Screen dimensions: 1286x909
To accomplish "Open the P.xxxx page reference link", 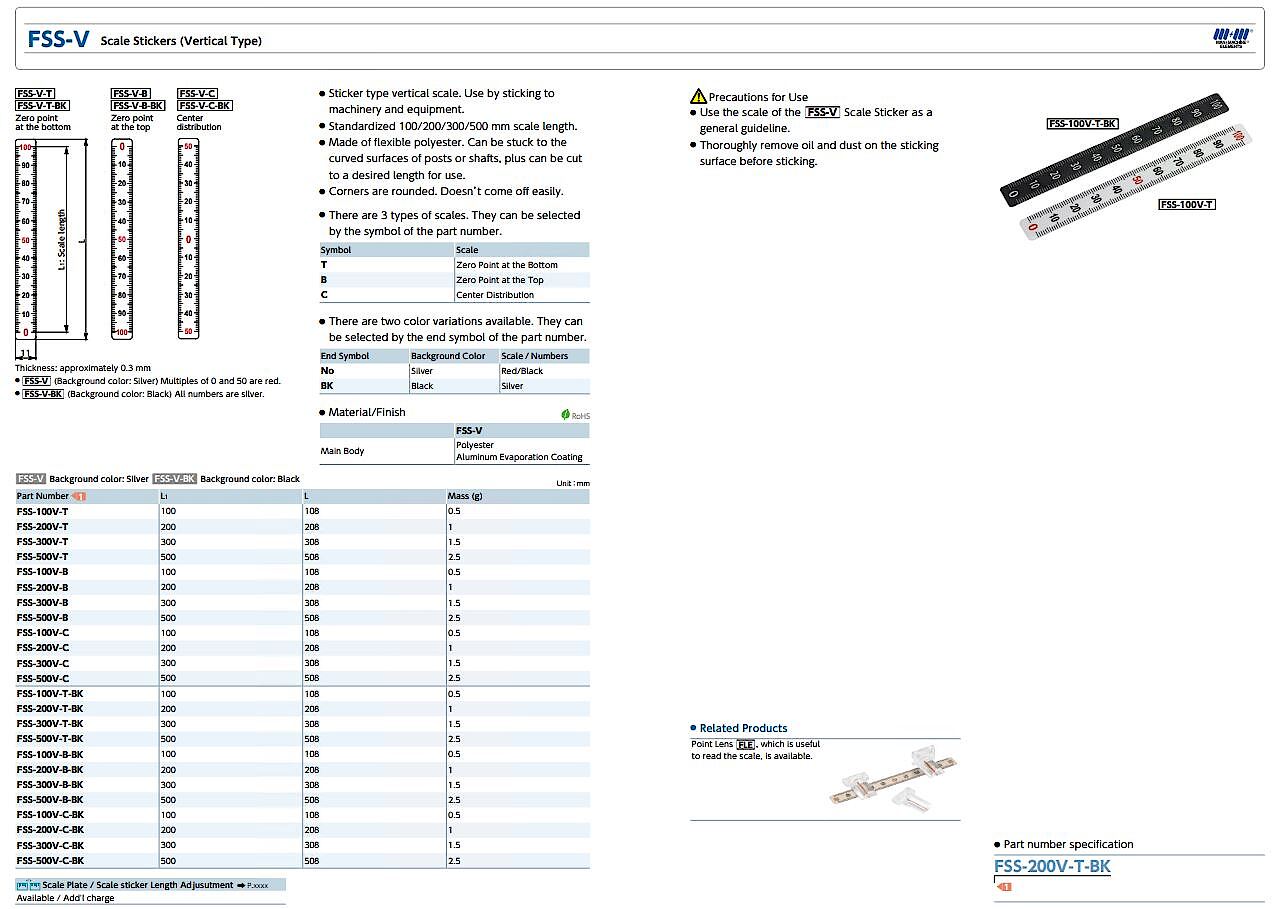I will tap(258, 885).
